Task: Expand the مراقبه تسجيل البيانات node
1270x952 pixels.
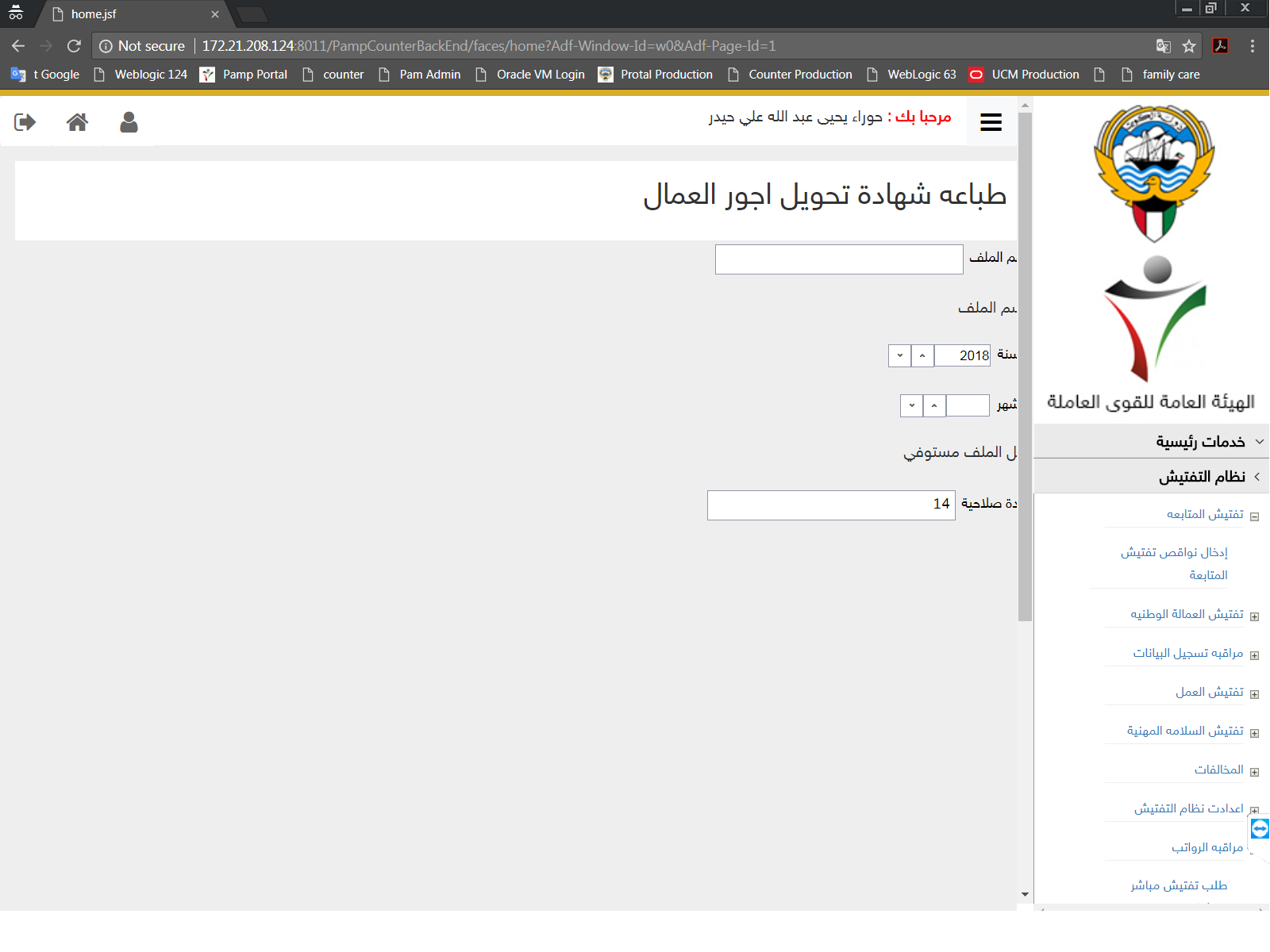Action: point(1255,655)
